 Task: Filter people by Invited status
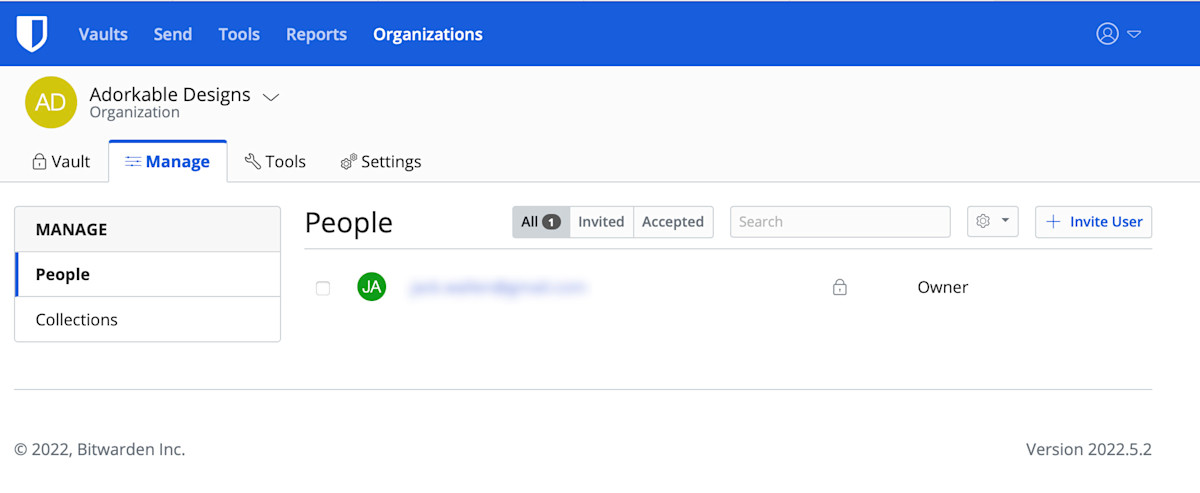tap(601, 222)
